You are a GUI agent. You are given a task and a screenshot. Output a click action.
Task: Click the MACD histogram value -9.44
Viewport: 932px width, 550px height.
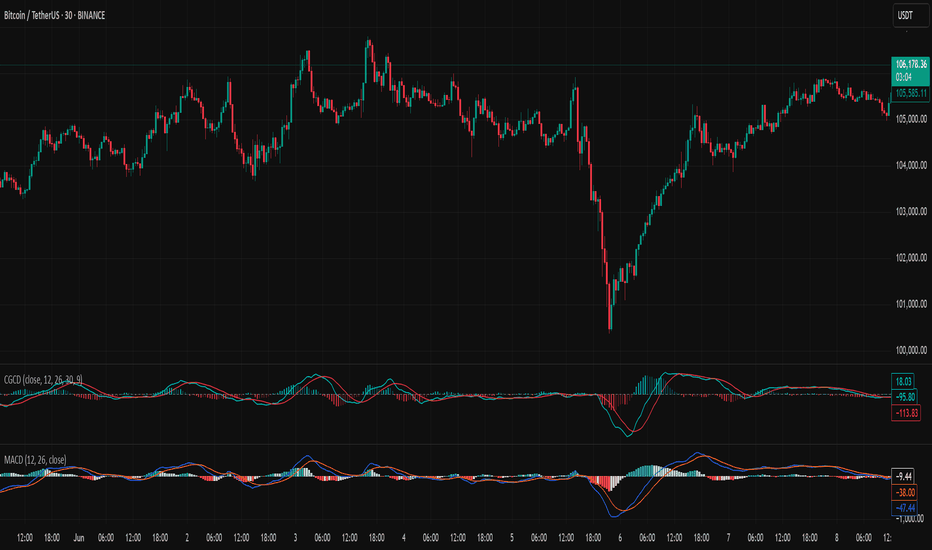tap(903, 476)
